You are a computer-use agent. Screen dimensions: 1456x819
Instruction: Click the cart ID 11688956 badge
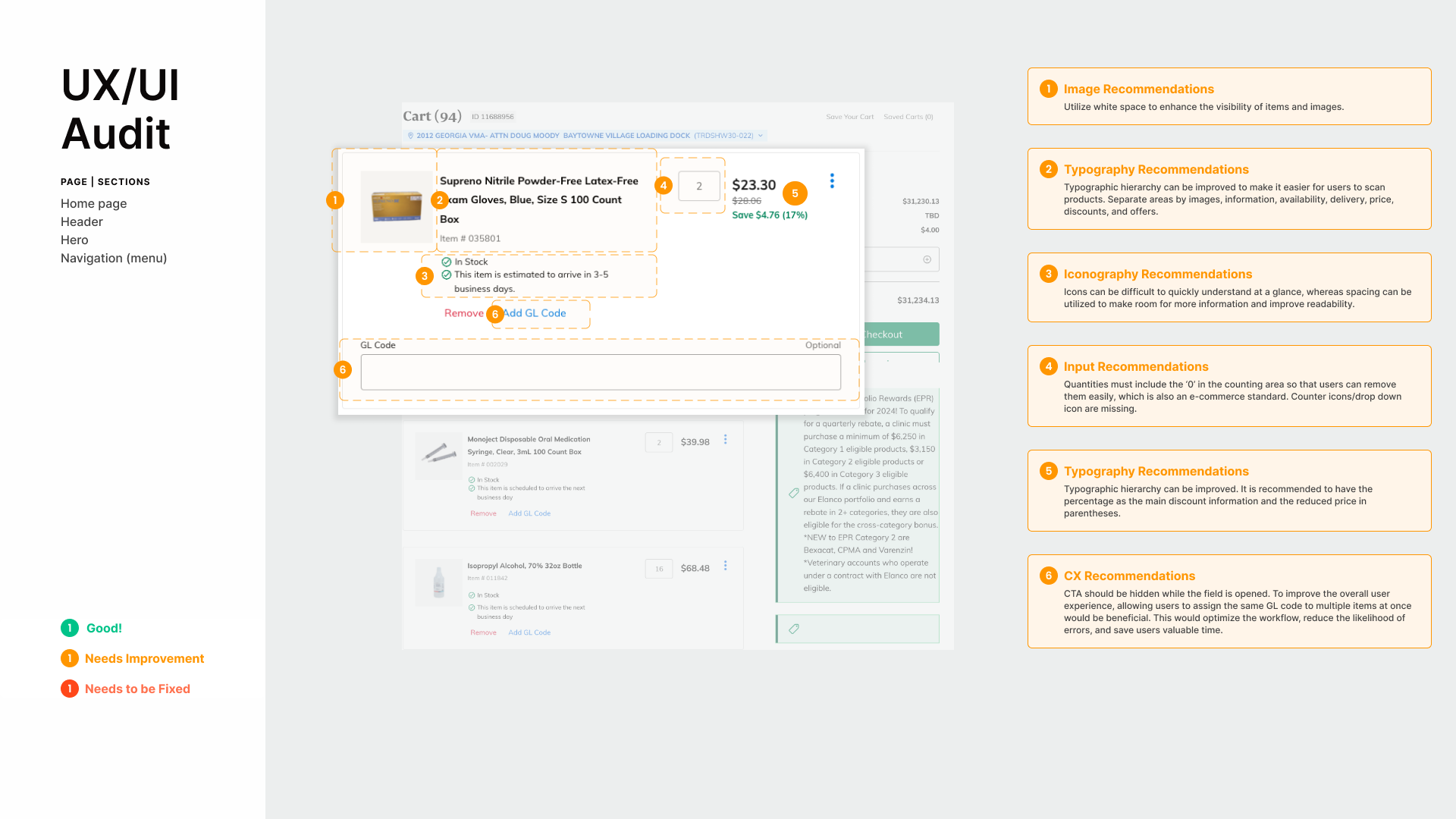click(492, 117)
